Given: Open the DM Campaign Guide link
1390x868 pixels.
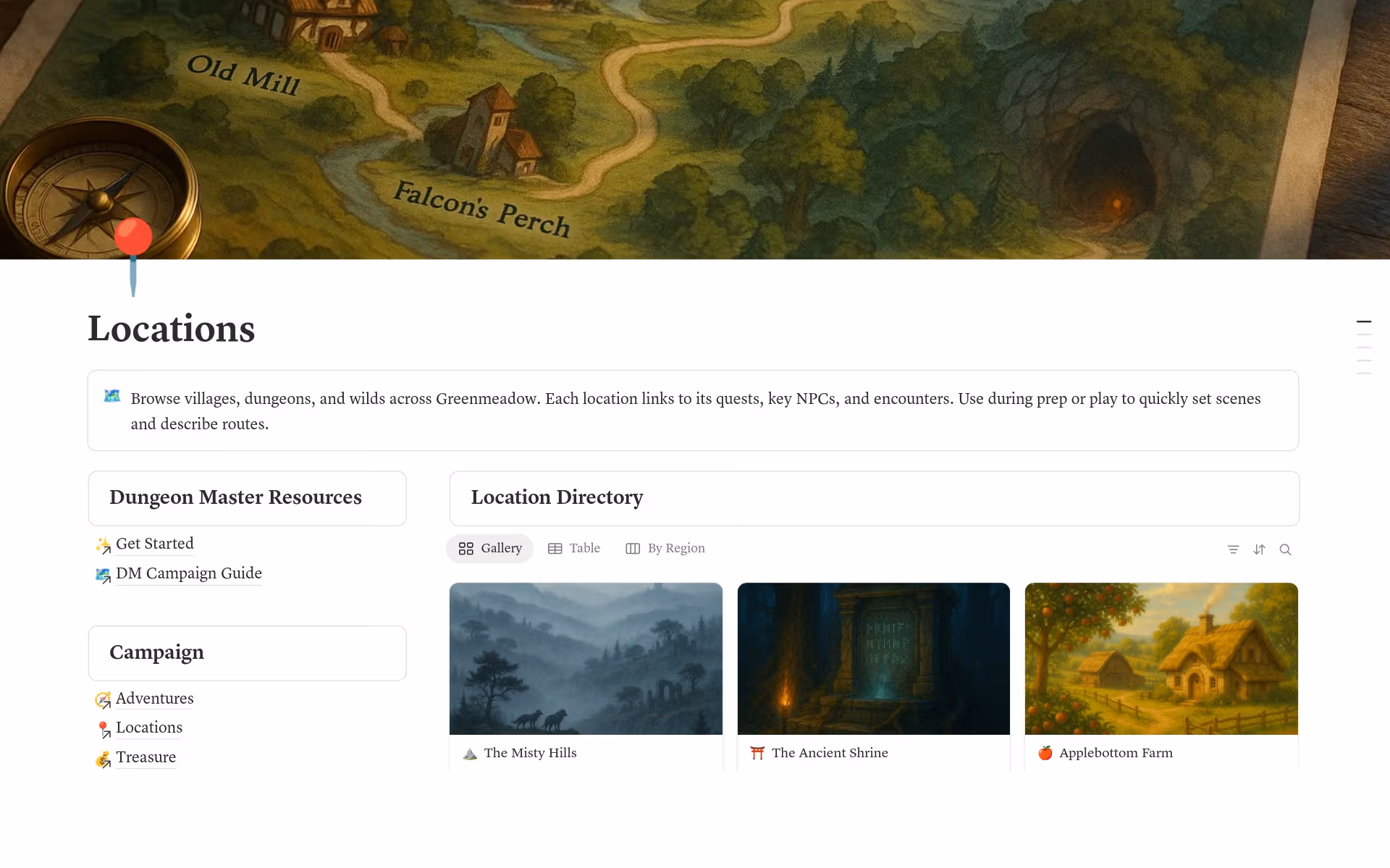Looking at the screenshot, I should [189, 573].
